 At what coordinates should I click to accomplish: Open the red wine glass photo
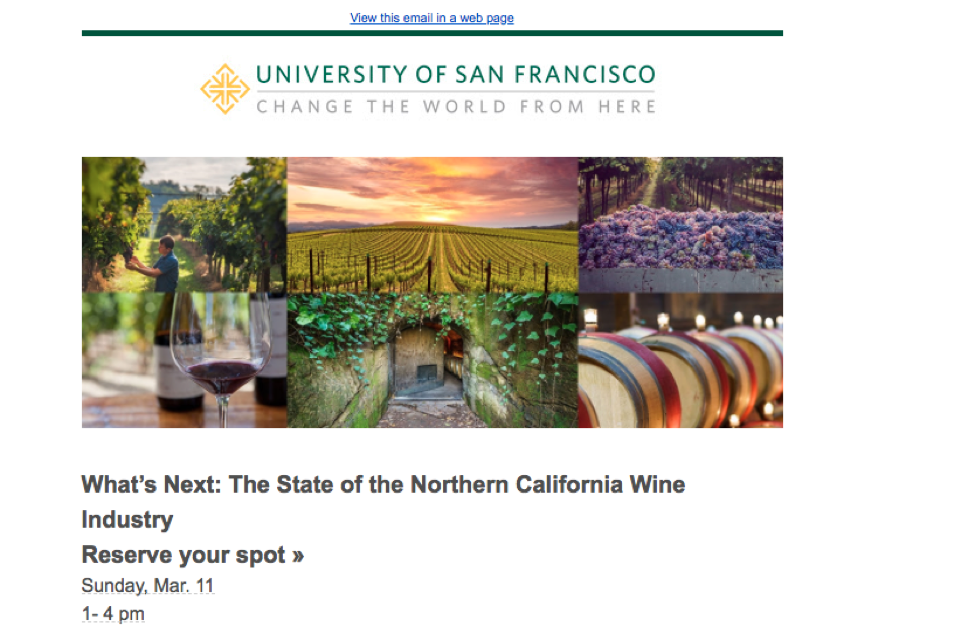point(184,360)
